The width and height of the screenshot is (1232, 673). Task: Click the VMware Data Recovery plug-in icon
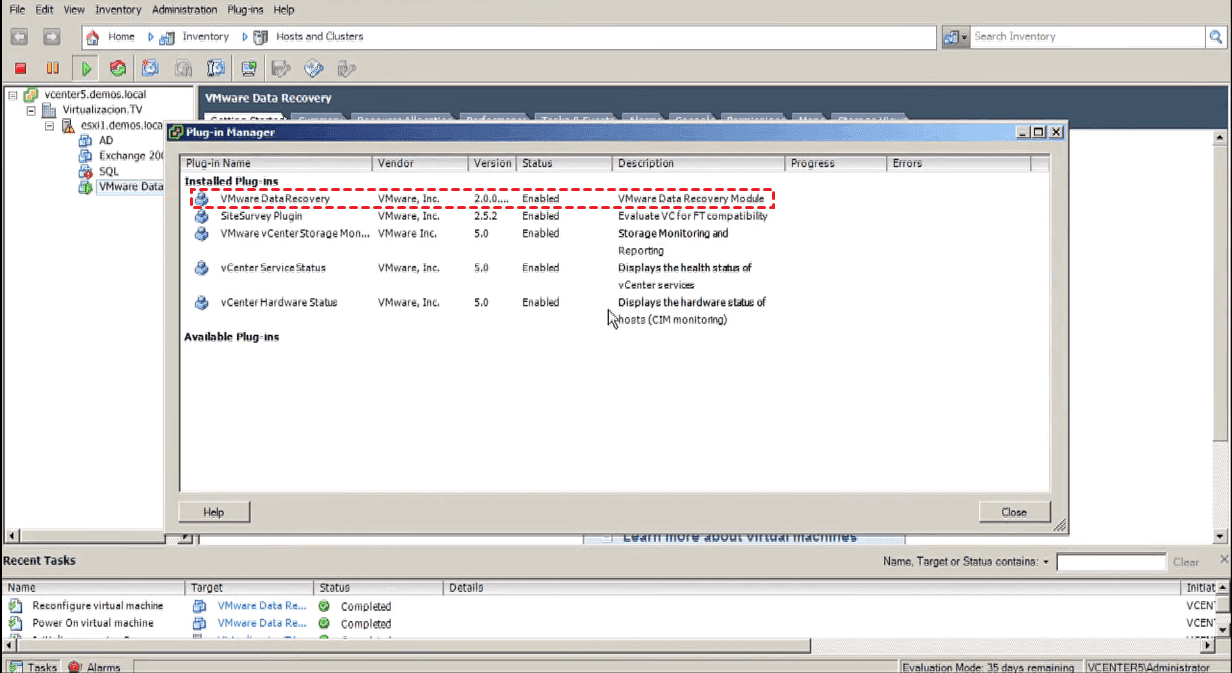click(202, 199)
